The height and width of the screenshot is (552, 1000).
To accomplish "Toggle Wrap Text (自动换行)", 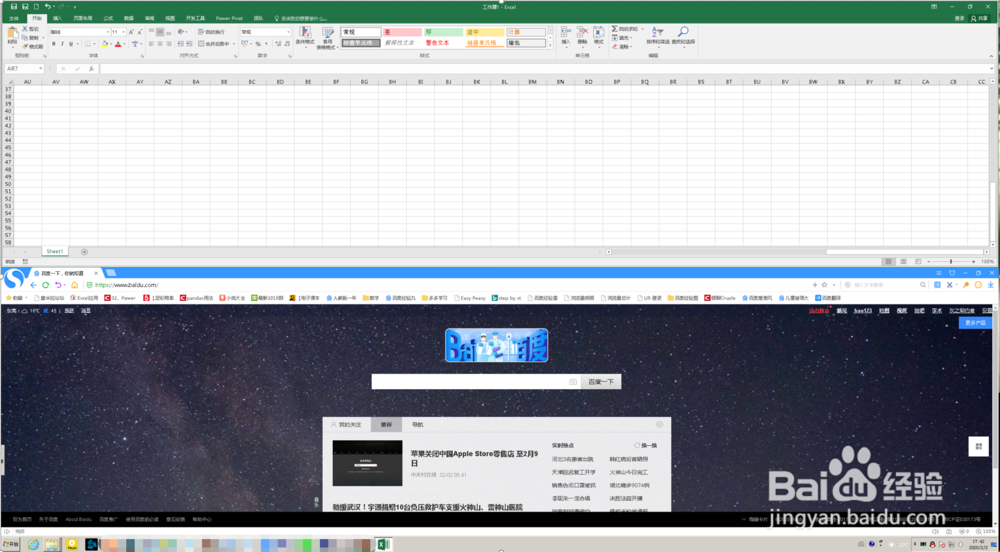I will point(211,32).
